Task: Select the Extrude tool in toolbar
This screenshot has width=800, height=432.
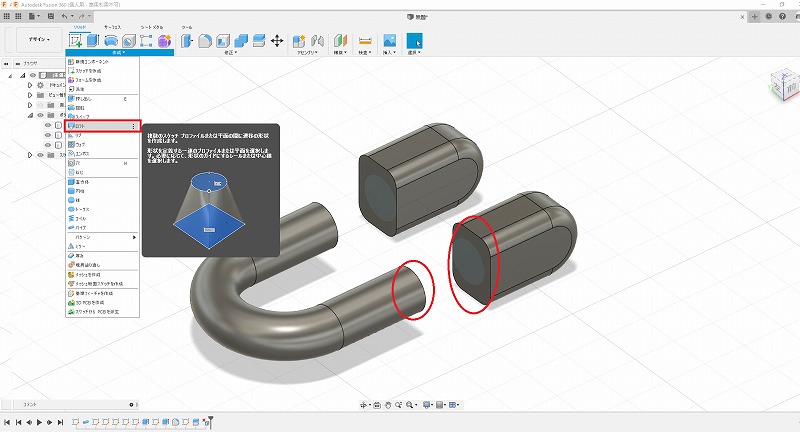Action: tap(93, 41)
